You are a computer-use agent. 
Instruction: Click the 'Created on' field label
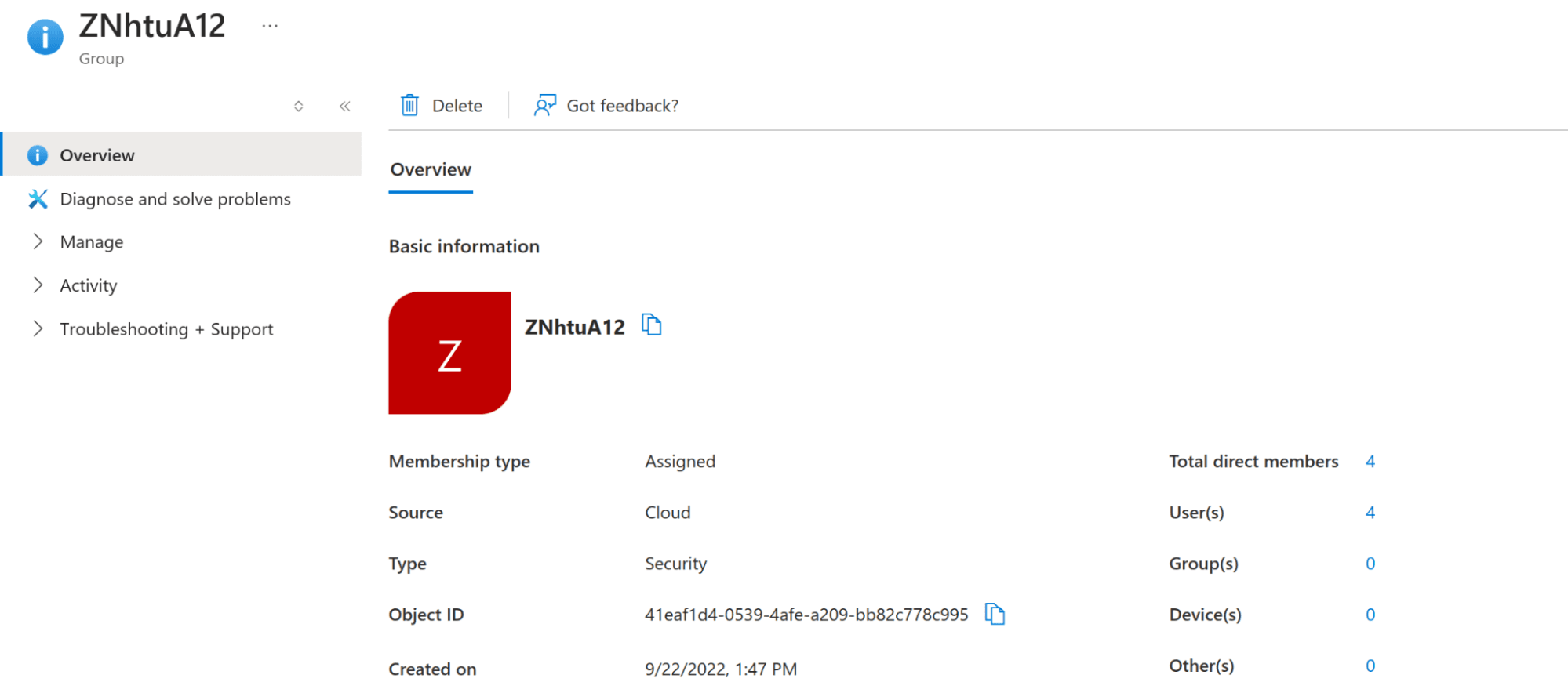432,669
